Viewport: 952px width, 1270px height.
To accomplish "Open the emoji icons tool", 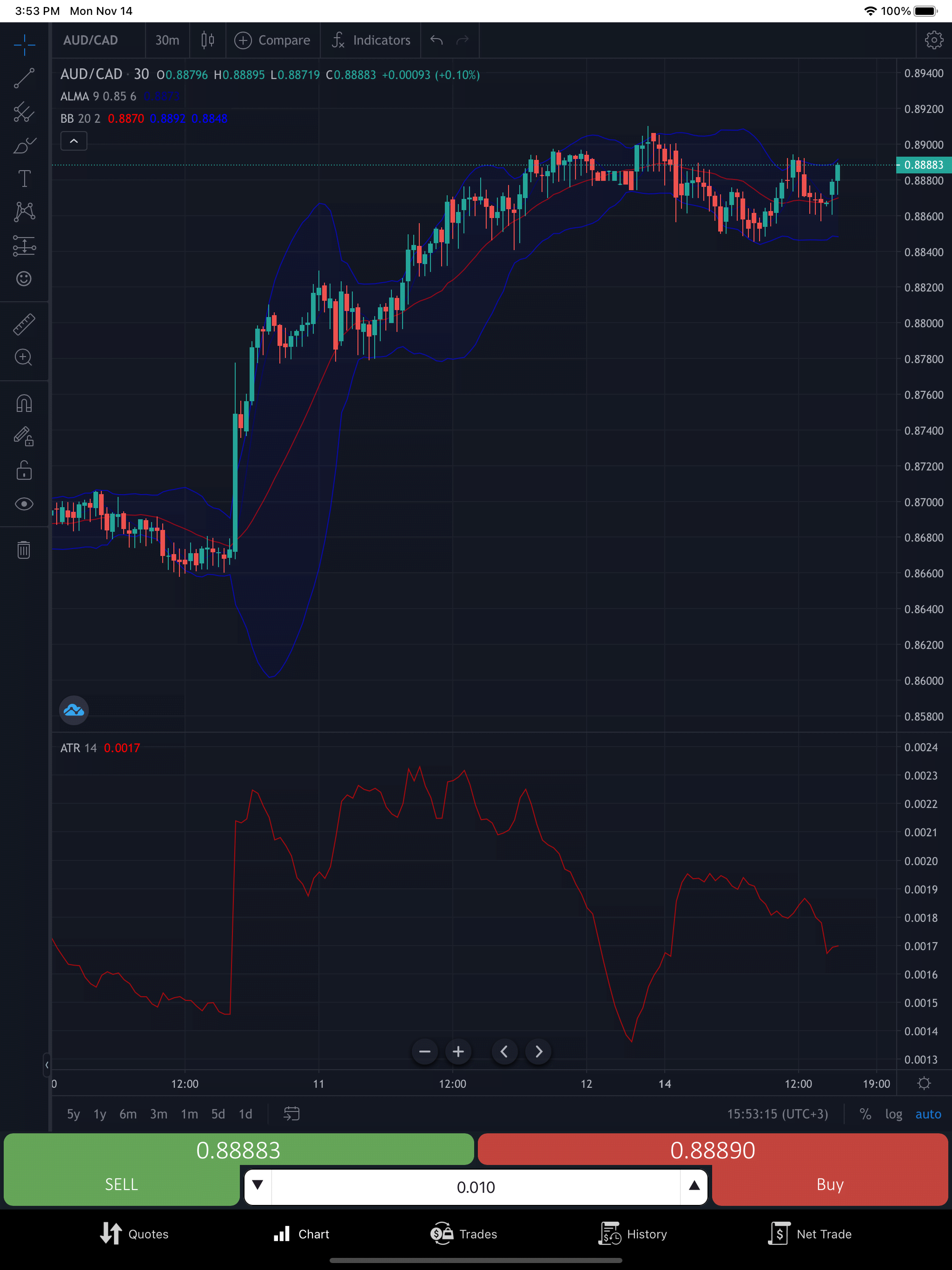I will 24,278.
